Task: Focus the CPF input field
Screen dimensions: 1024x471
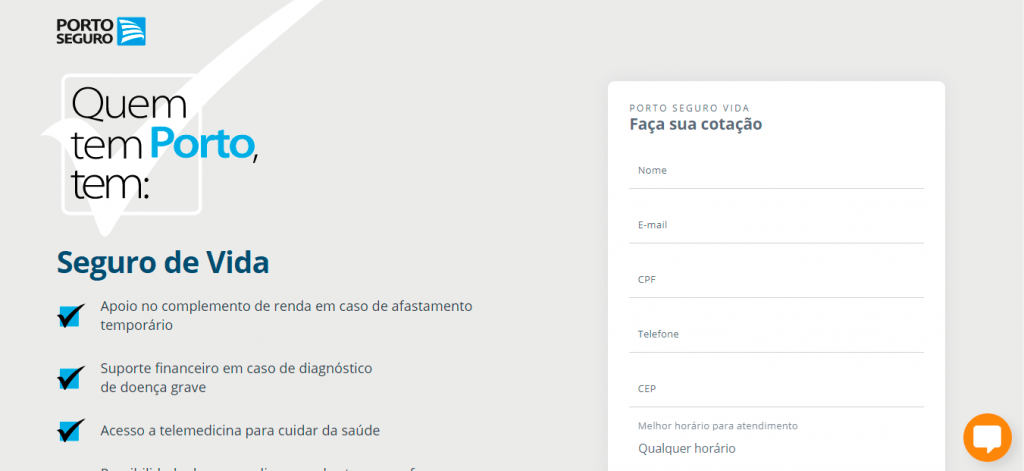Action: (x=776, y=280)
